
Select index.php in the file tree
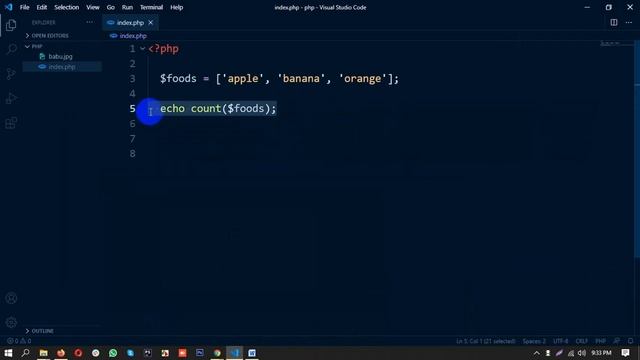62,67
